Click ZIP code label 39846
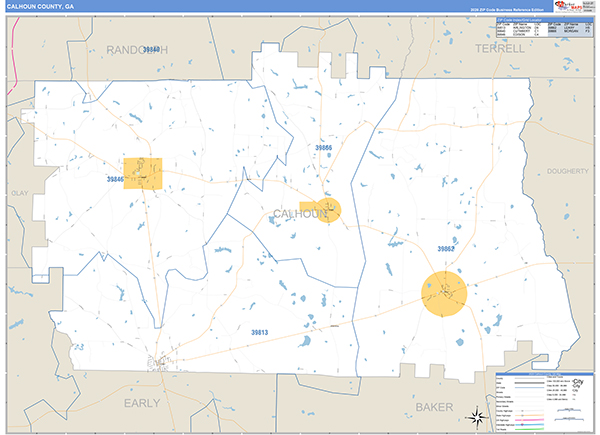 (115, 179)
